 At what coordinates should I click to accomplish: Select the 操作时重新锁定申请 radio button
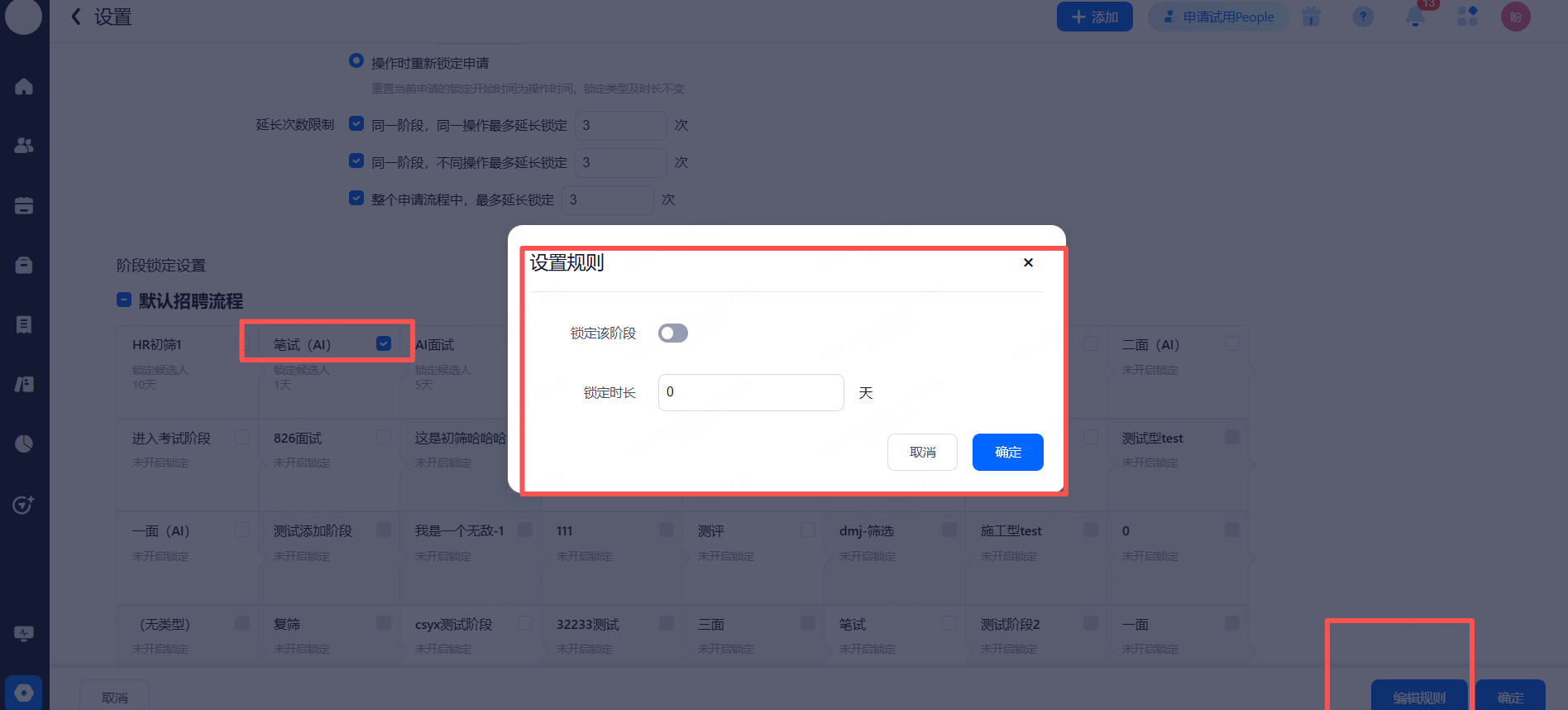356,61
